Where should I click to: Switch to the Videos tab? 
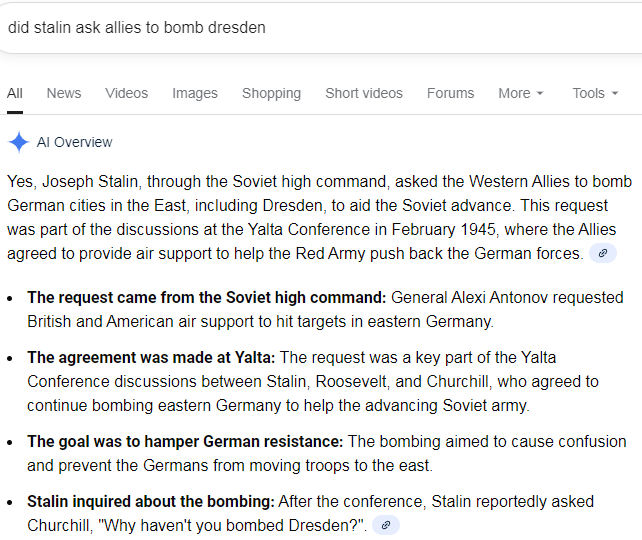(127, 93)
